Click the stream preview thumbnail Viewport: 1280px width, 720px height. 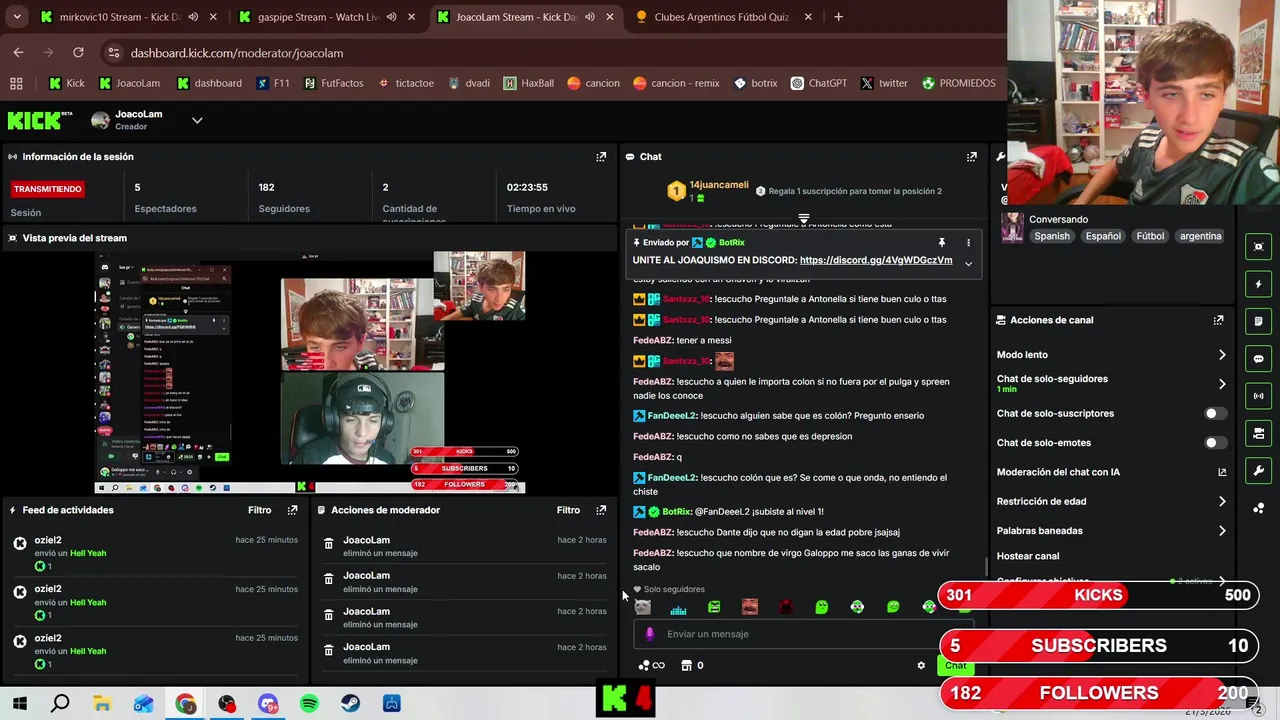click(x=310, y=373)
